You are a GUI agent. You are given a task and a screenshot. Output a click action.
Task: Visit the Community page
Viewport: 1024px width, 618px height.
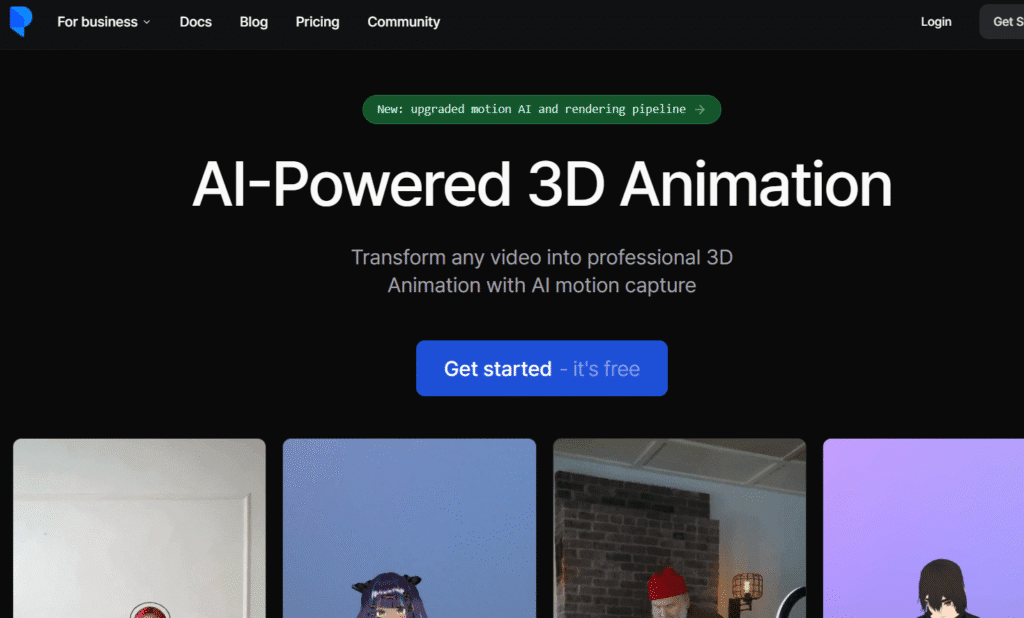[x=403, y=22]
